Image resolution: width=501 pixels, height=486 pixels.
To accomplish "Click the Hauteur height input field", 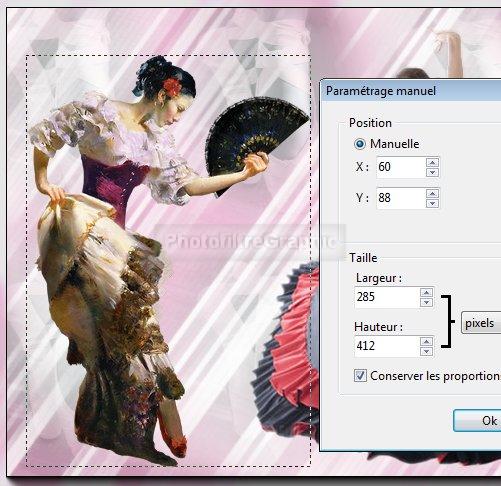I will click(x=387, y=346).
